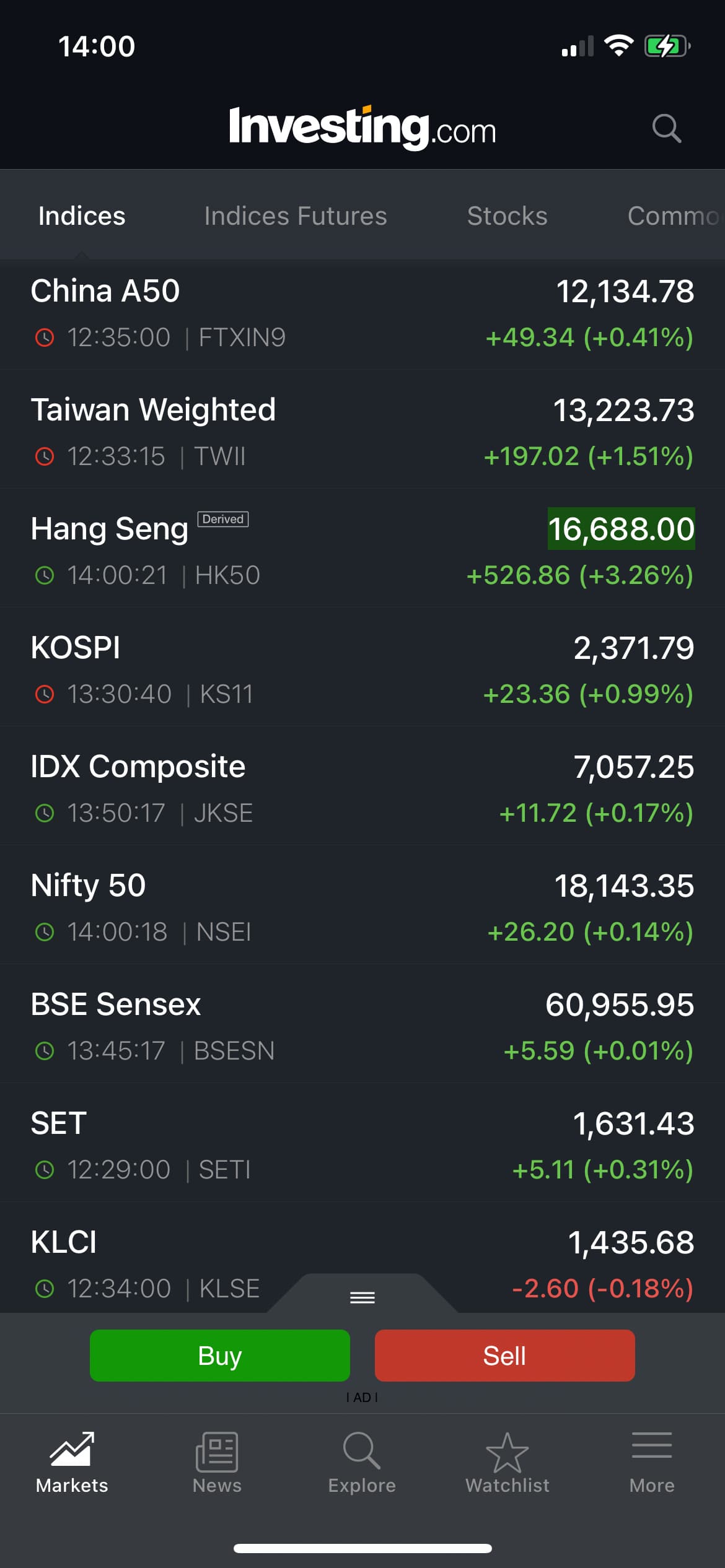725x1568 pixels.
Task: Switch to the Indices Futures tab
Action: point(296,216)
